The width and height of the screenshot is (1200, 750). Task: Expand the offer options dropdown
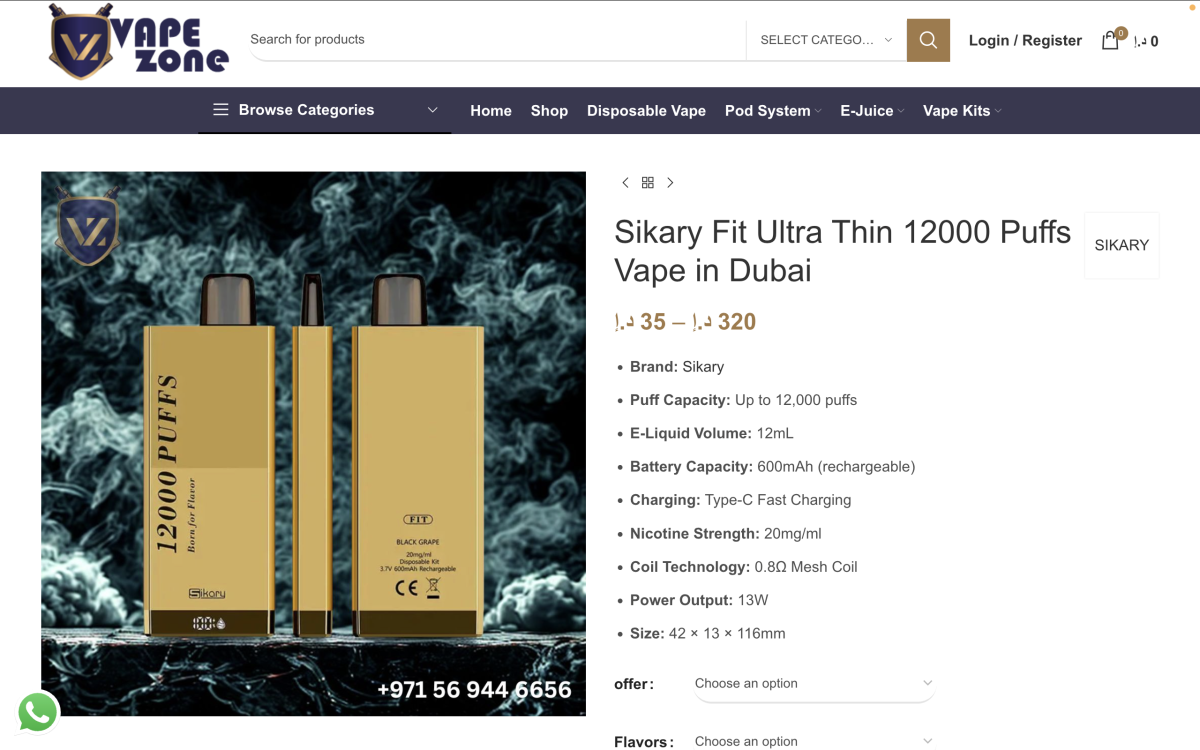coord(813,684)
